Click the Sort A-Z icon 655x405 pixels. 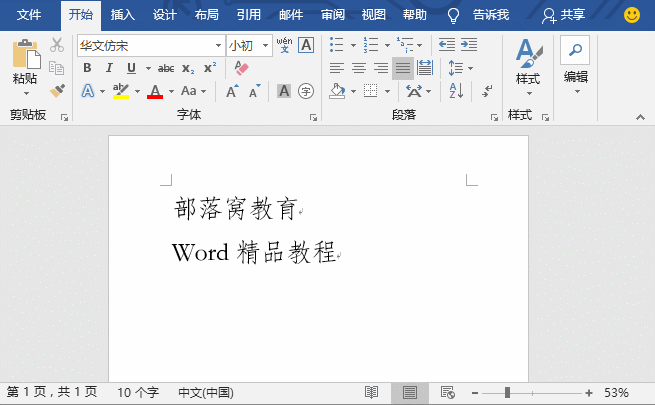coord(456,91)
